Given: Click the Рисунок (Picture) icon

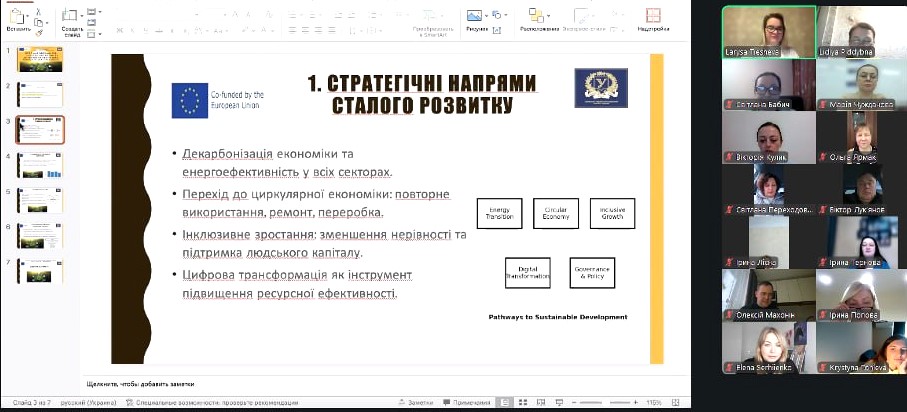Looking at the screenshot, I should click(x=474, y=16).
